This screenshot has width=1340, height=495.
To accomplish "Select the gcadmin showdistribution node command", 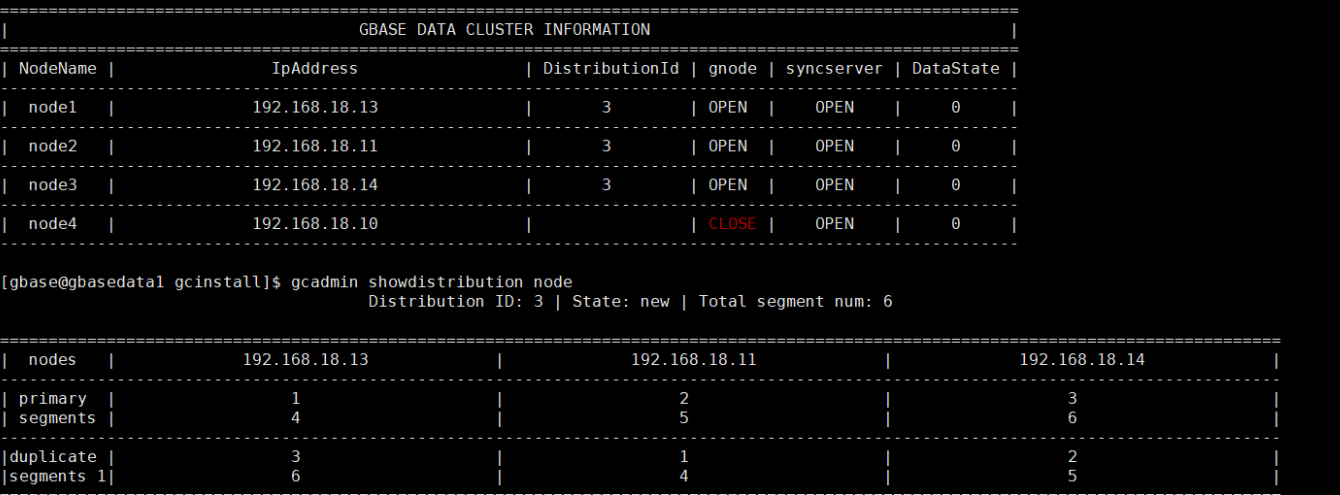I will [432, 282].
